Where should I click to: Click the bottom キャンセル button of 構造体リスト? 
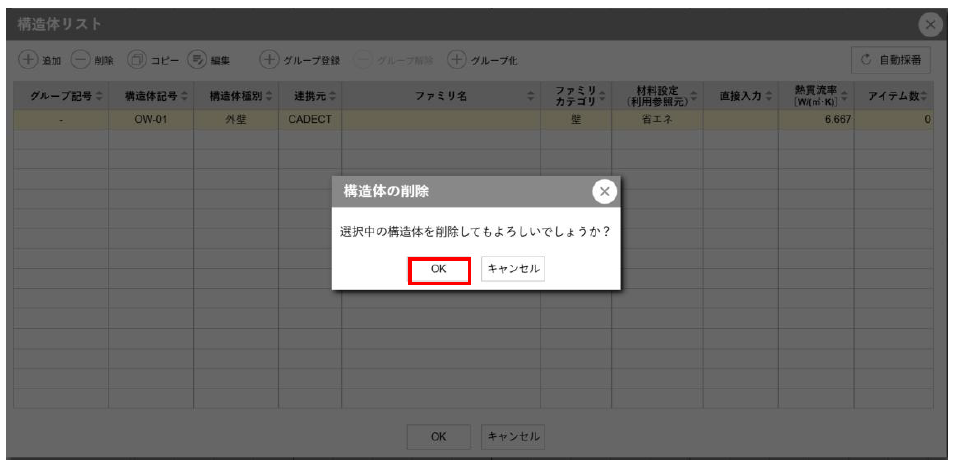[x=513, y=437]
